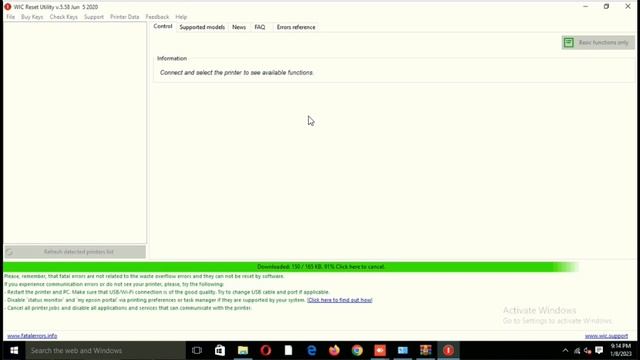This screenshot has height=360, width=640.
Task: Select the WIC Reset Utility taskbar icon
Action: 448,351
